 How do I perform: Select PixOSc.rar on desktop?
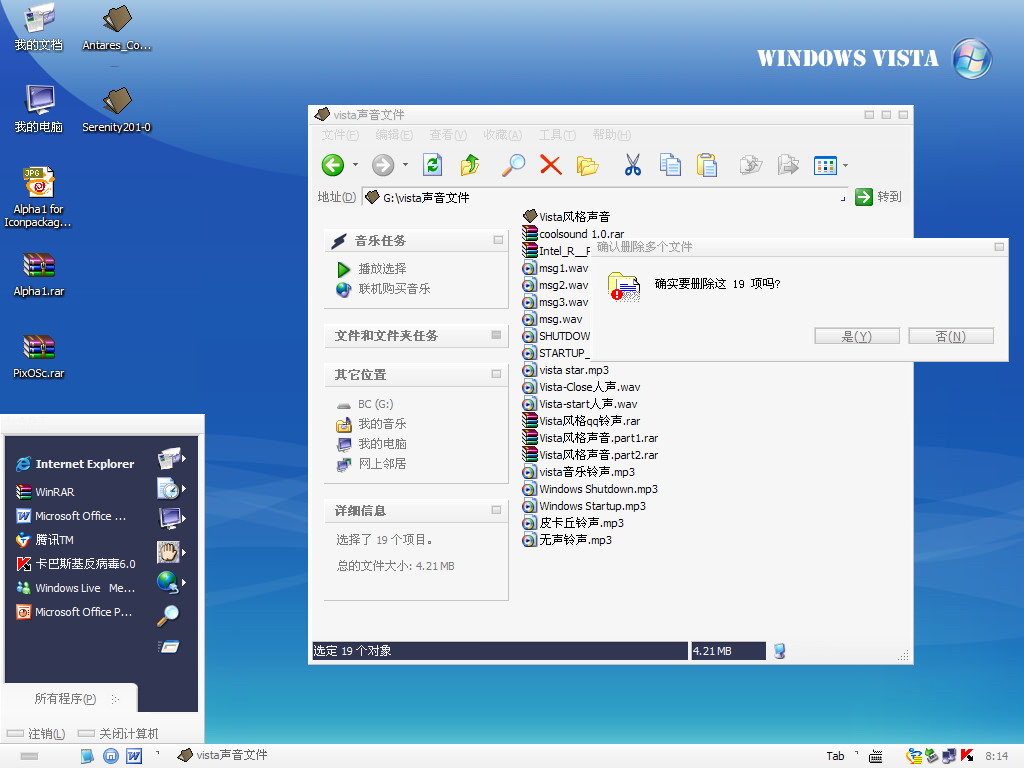[x=39, y=357]
